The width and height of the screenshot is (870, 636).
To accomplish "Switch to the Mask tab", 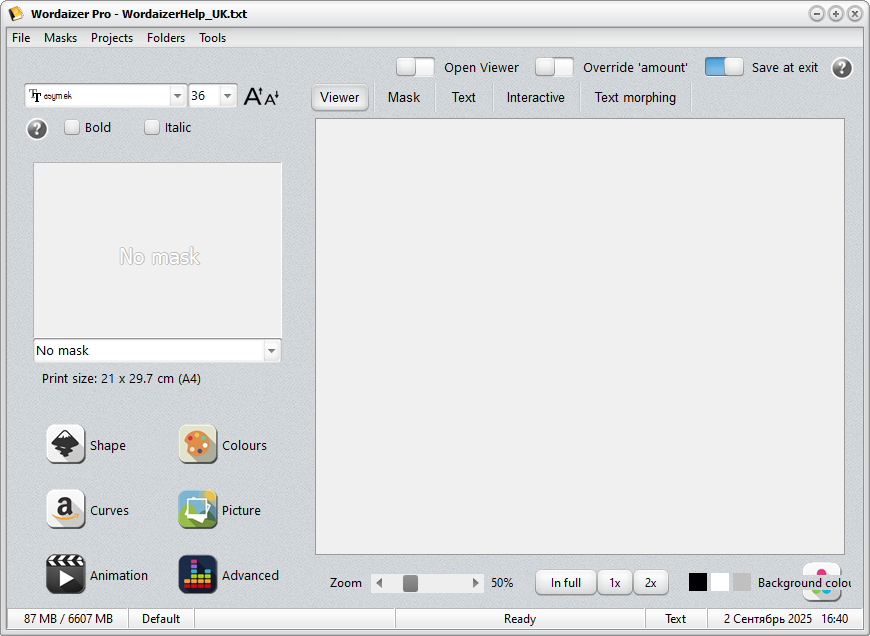I will point(404,98).
